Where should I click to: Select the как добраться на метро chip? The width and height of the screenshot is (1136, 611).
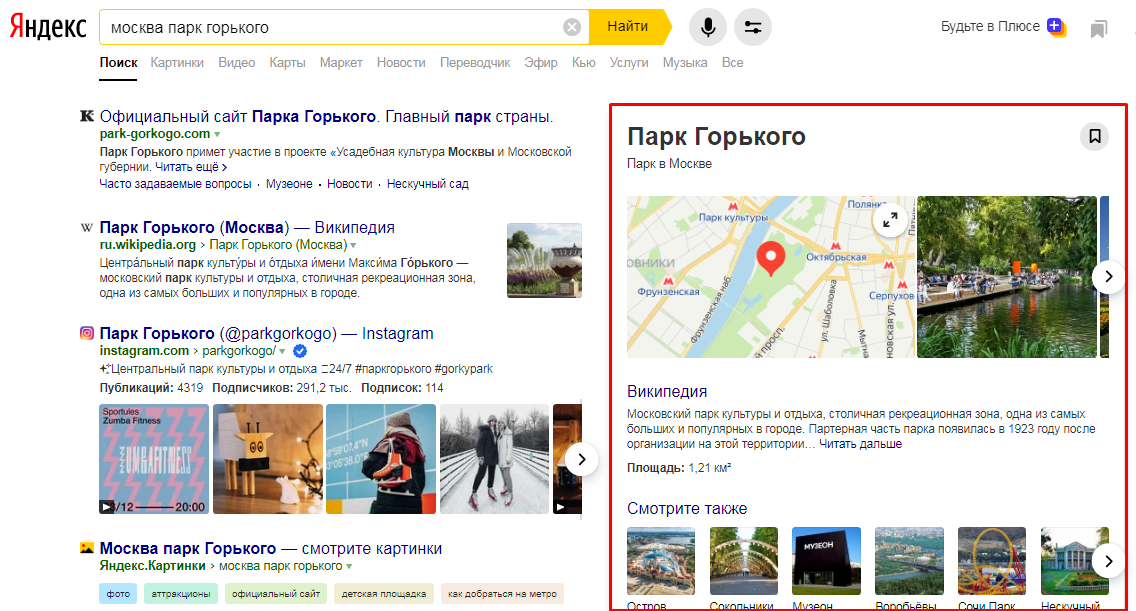502,594
